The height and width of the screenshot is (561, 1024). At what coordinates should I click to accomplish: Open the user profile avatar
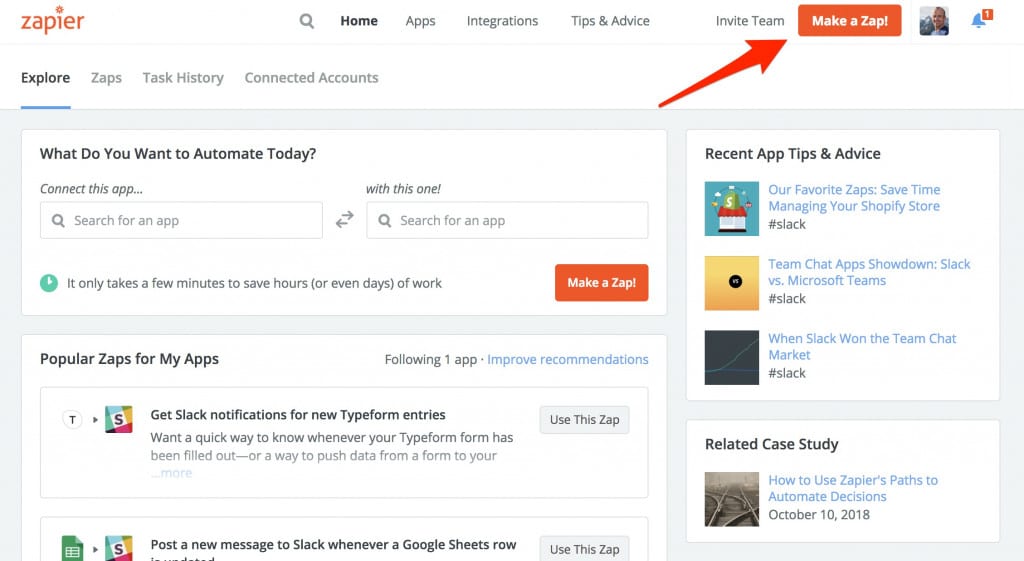934,21
